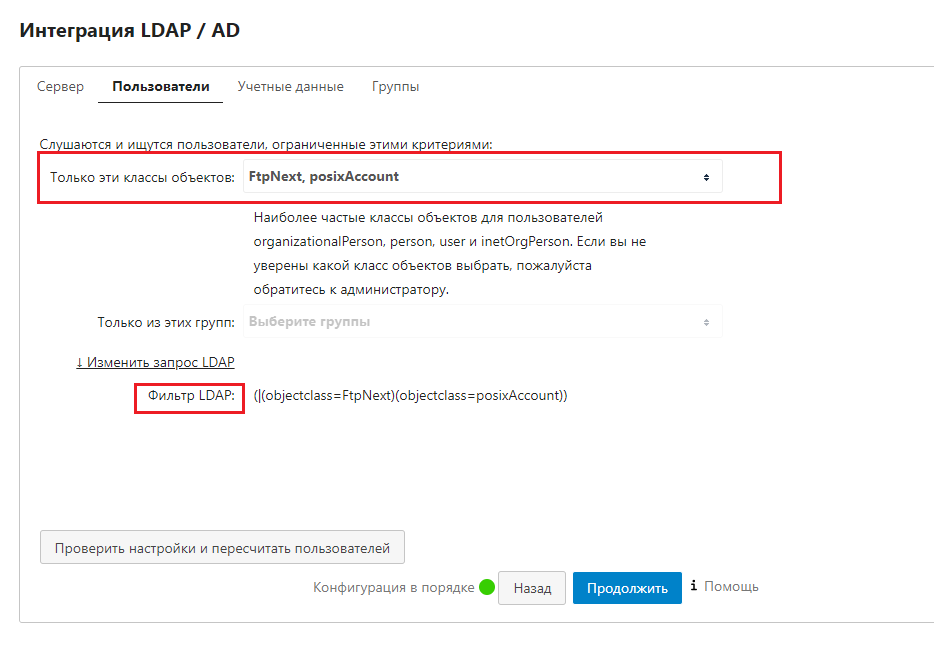Screen dimensions: 934x655
Task: Click the Назад button
Action: [532, 589]
